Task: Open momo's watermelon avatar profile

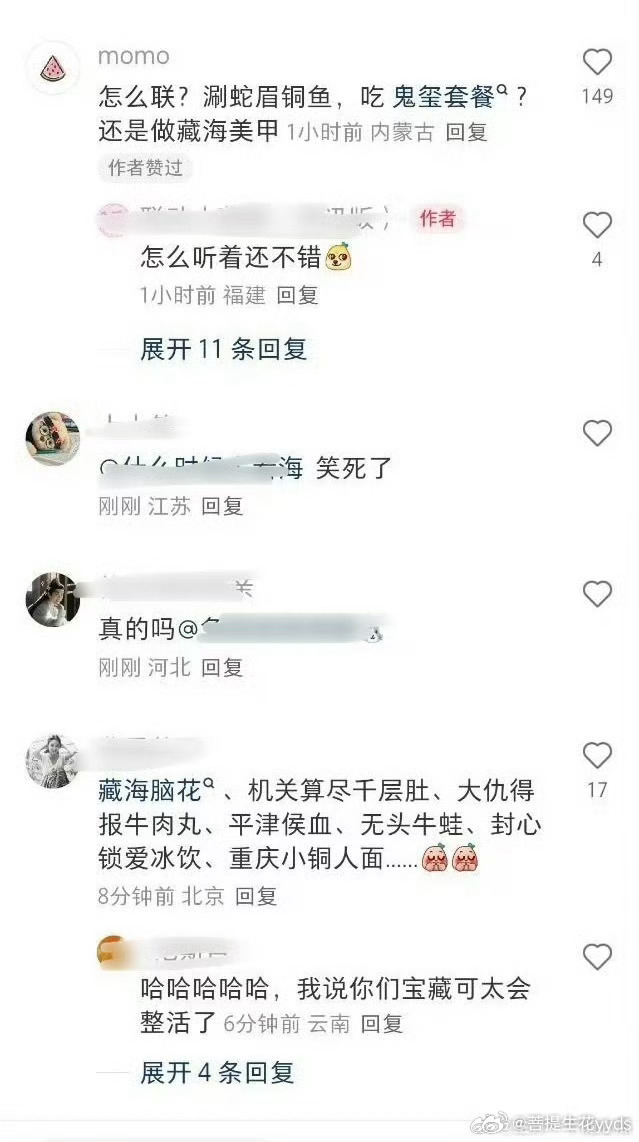Action: point(52,68)
